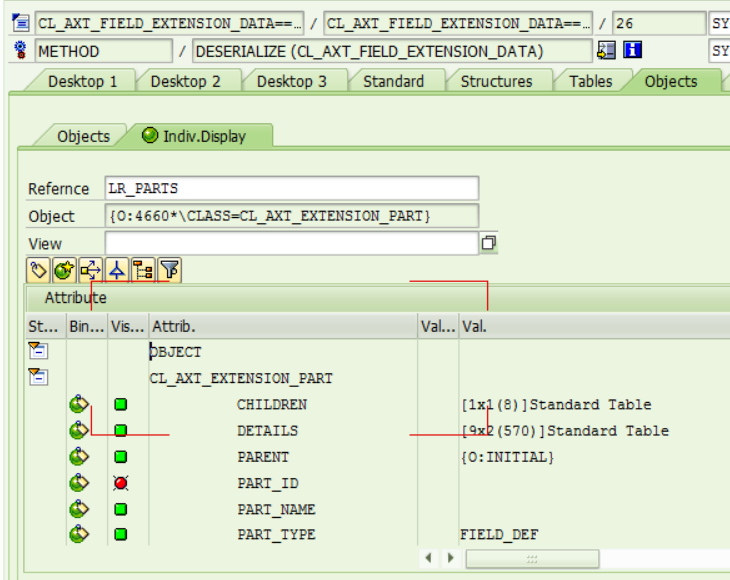Image resolution: width=730 pixels, height=580 pixels.
Task: Click the Attrib. column header
Action: click(x=283, y=326)
